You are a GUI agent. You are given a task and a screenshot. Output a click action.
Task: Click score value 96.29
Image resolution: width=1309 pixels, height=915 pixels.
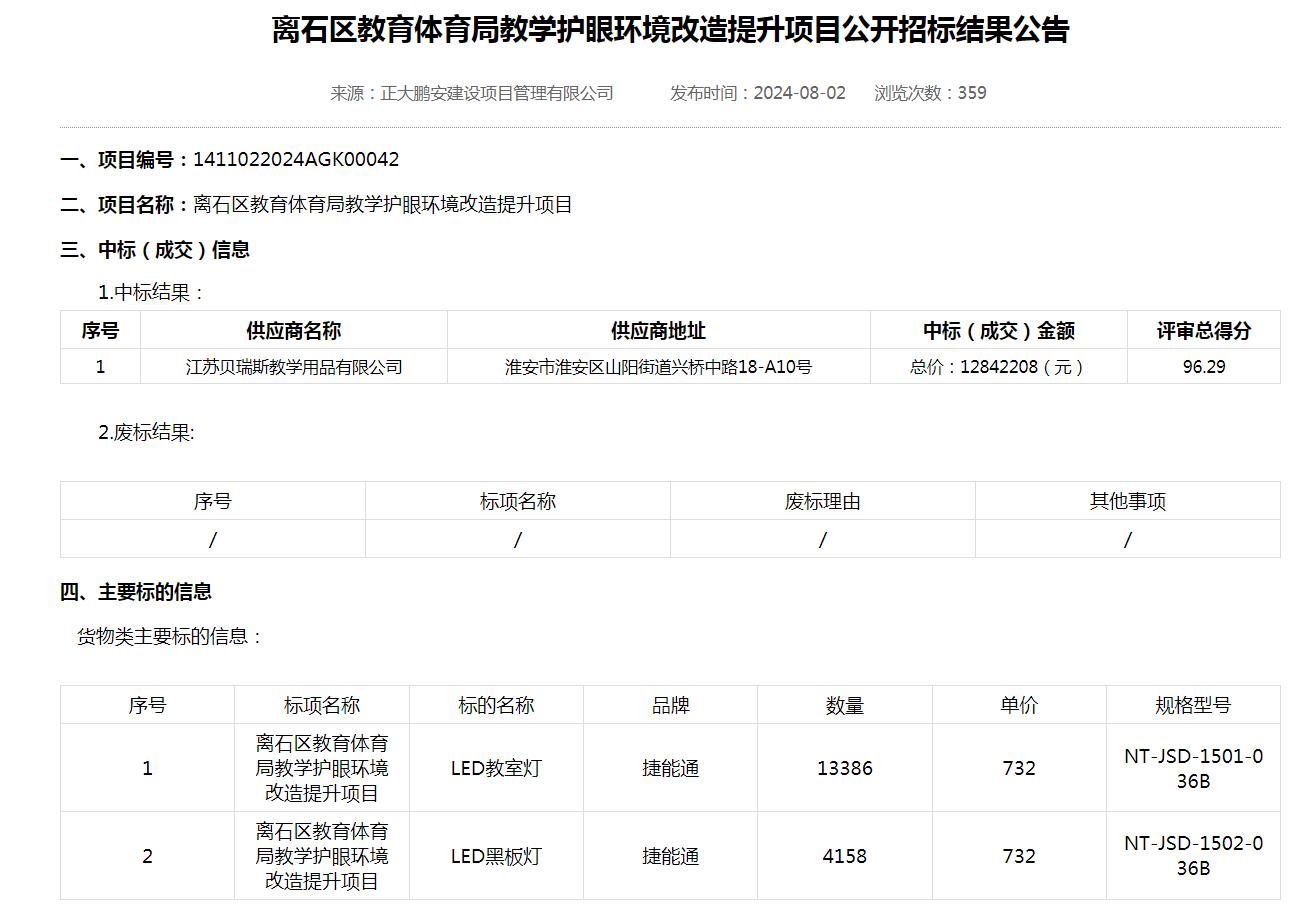pyautogui.click(x=1204, y=367)
